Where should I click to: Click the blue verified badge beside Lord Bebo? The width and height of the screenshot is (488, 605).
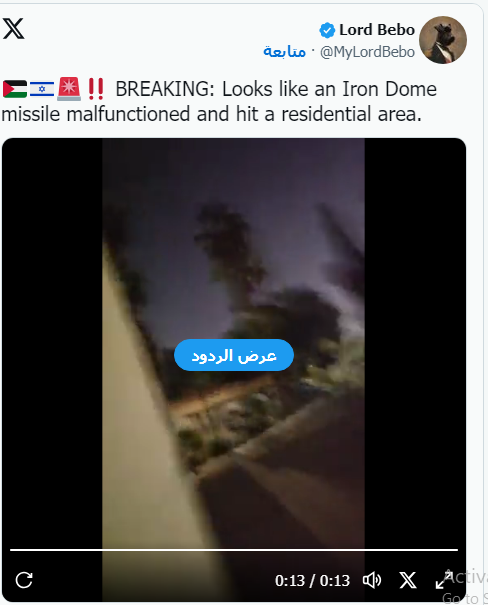[327, 30]
